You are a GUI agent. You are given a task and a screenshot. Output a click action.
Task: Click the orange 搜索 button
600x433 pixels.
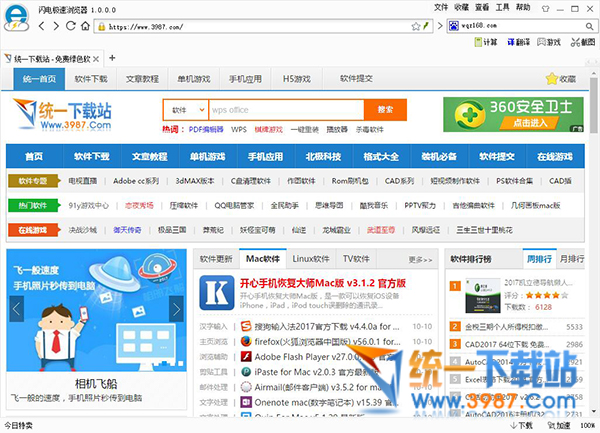click(x=385, y=109)
